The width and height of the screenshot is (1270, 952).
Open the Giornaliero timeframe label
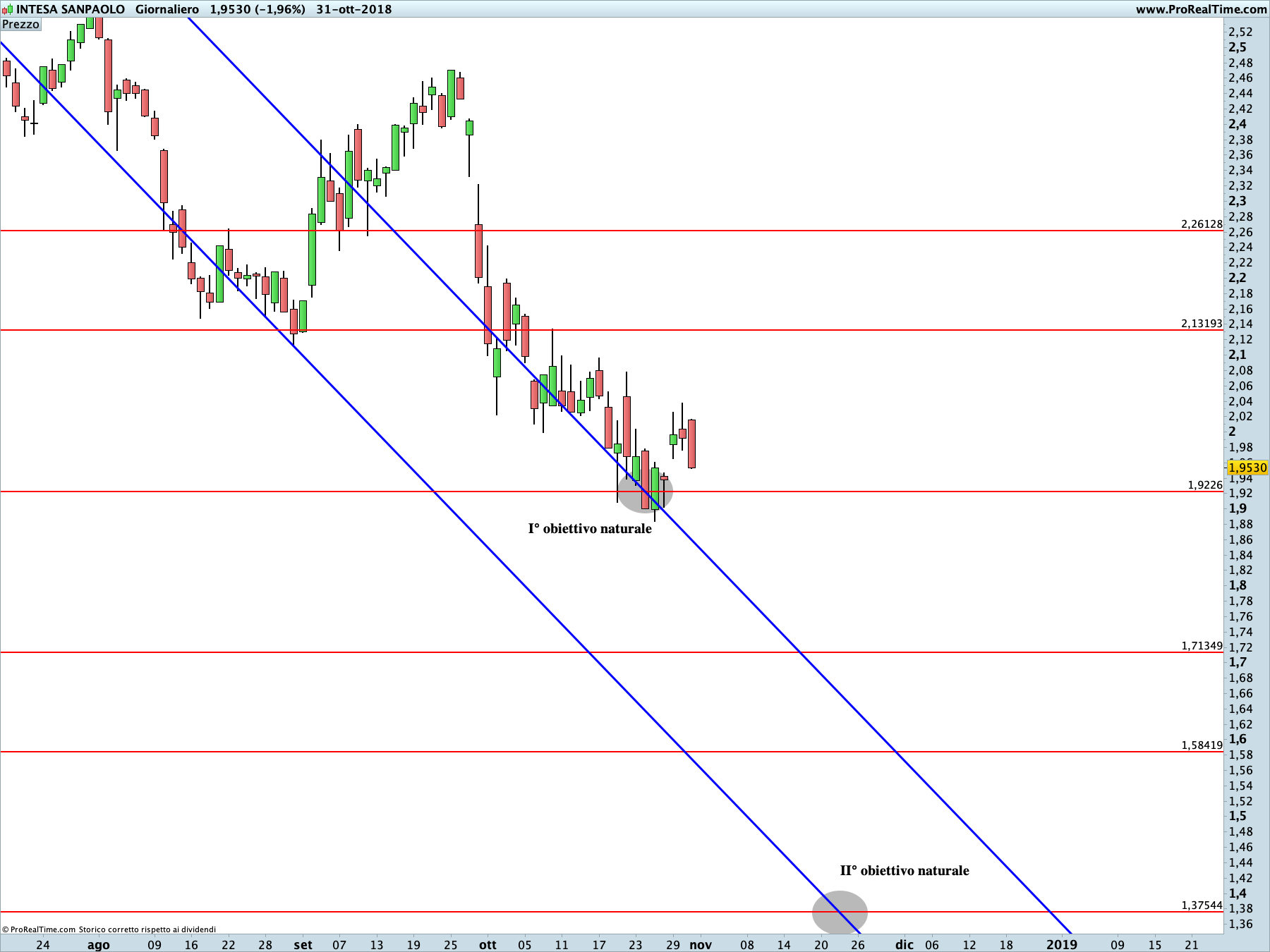click(167, 9)
